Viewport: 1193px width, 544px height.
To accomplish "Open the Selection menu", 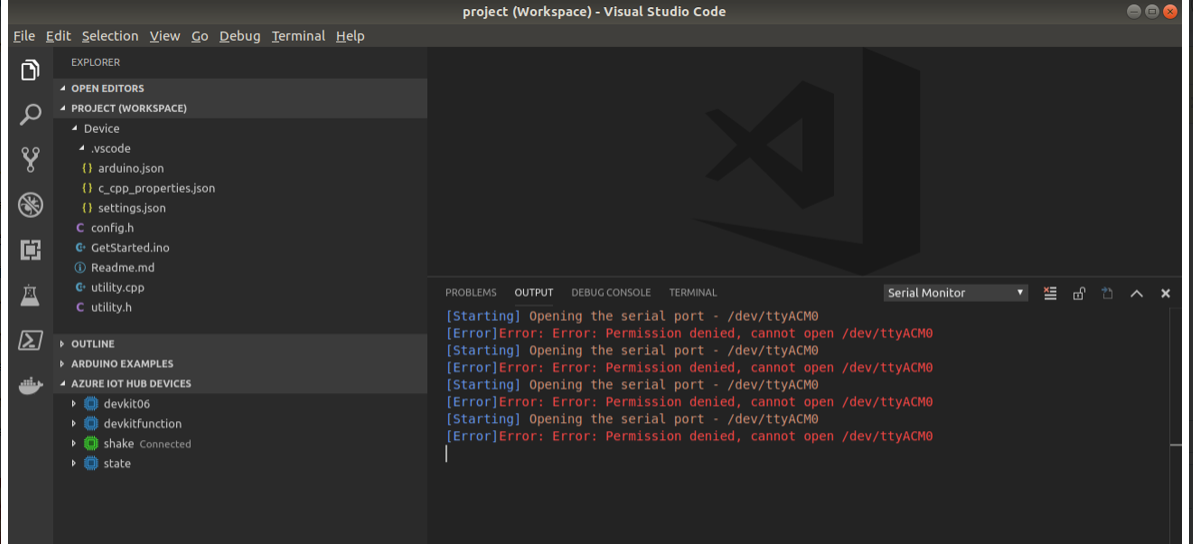I will 110,36.
